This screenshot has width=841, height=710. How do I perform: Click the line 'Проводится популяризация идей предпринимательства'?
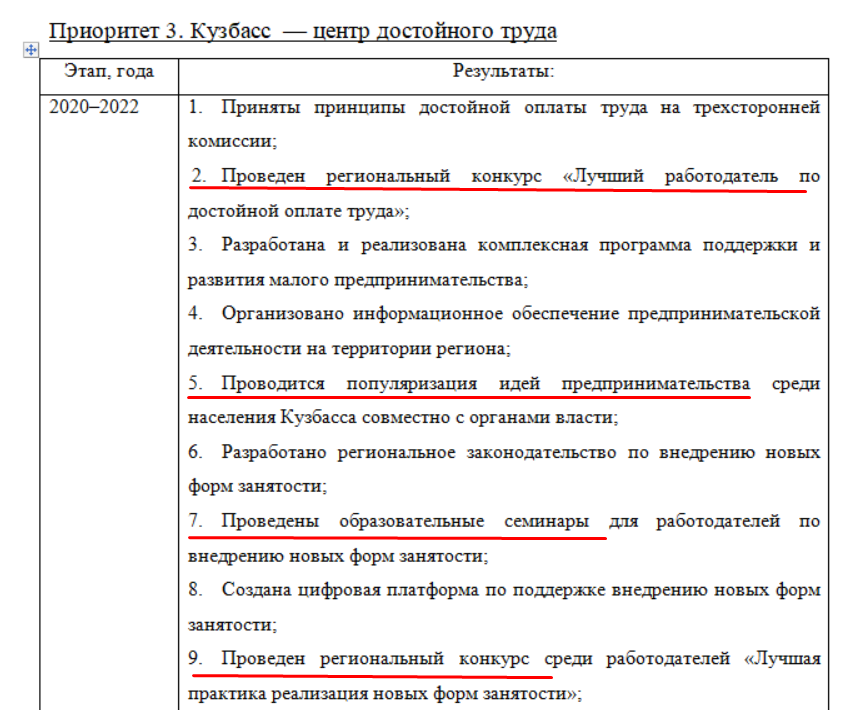(485, 383)
